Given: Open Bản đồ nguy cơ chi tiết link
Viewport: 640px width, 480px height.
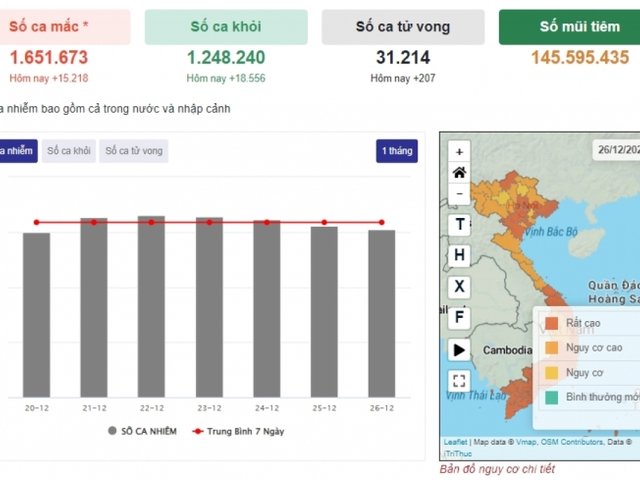Looking at the screenshot, I should [x=497, y=469].
